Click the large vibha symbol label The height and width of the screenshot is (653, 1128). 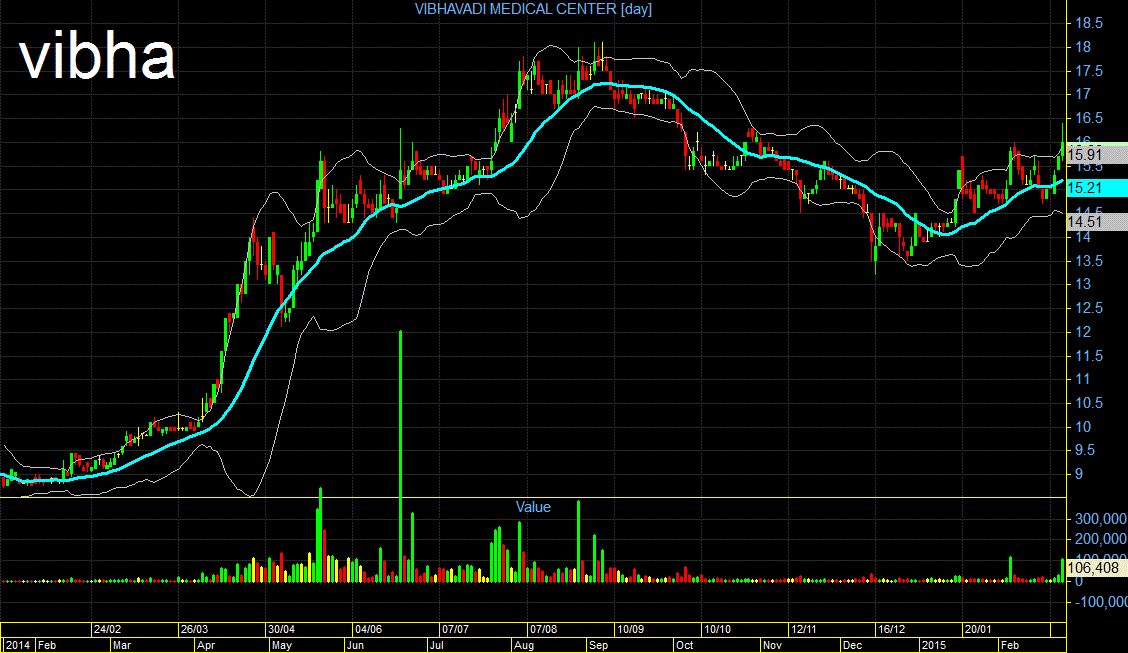[x=96, y=57]
